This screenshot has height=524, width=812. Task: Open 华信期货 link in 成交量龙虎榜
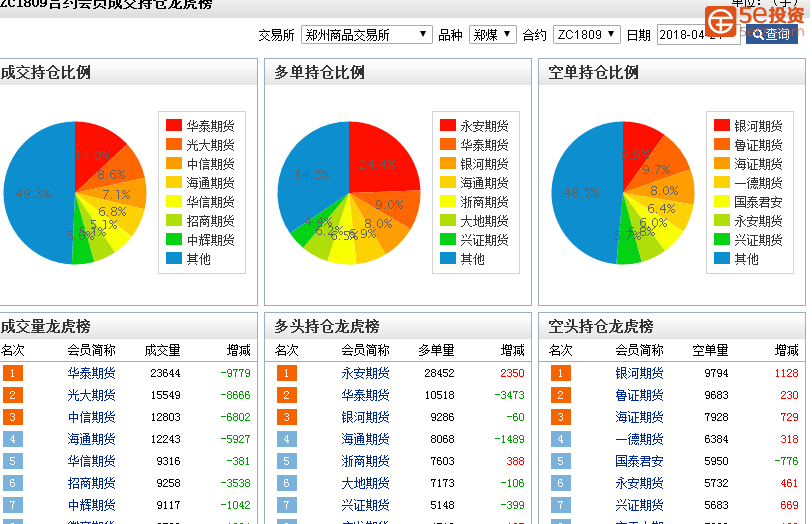(x=91, y=461)
